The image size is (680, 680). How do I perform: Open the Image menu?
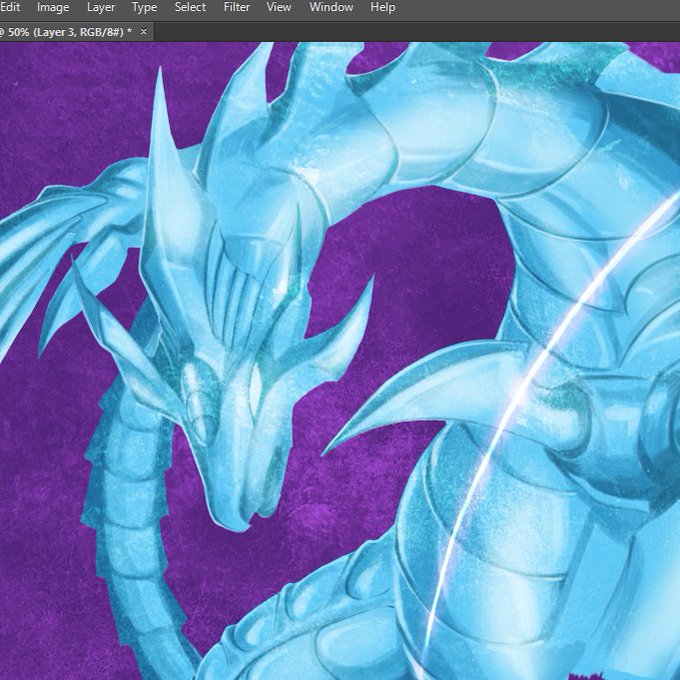click(x=53, y=7)
